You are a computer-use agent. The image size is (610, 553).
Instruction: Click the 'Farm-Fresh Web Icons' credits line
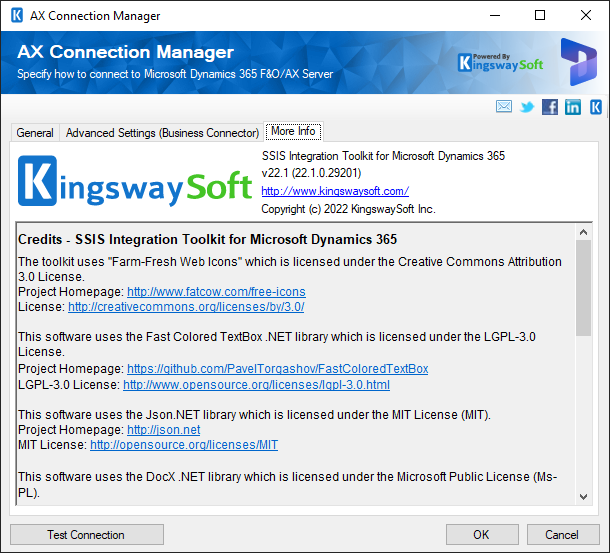click(290, 269)
